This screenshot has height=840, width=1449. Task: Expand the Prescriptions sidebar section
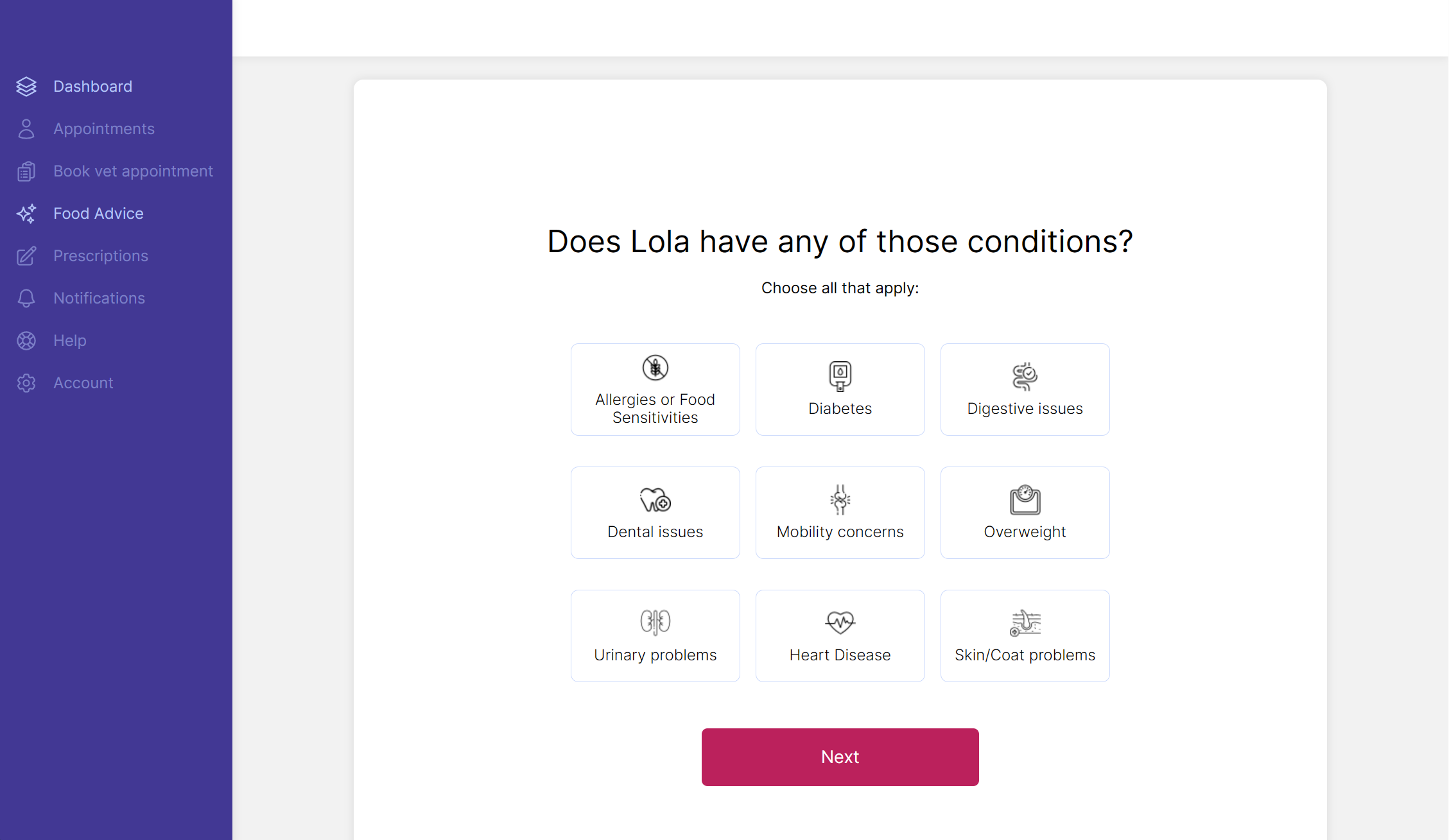click(100, 255)
